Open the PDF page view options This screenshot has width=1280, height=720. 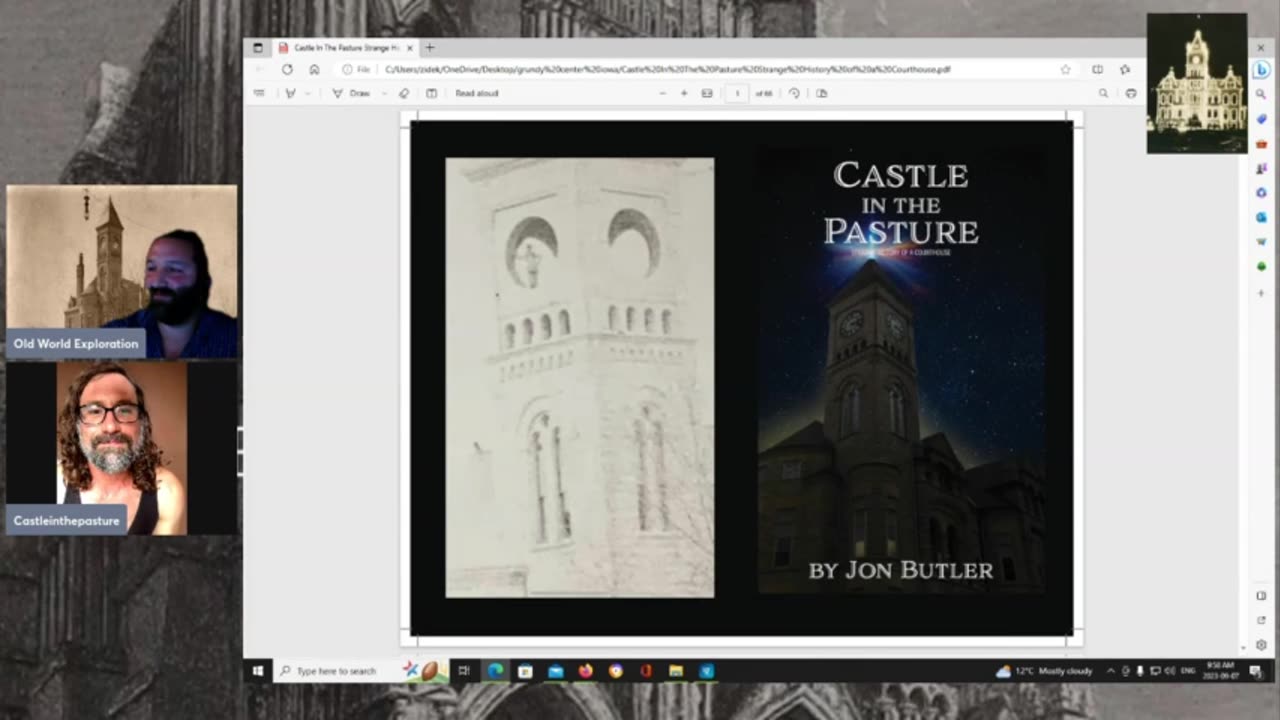click(x=822, y=93)
